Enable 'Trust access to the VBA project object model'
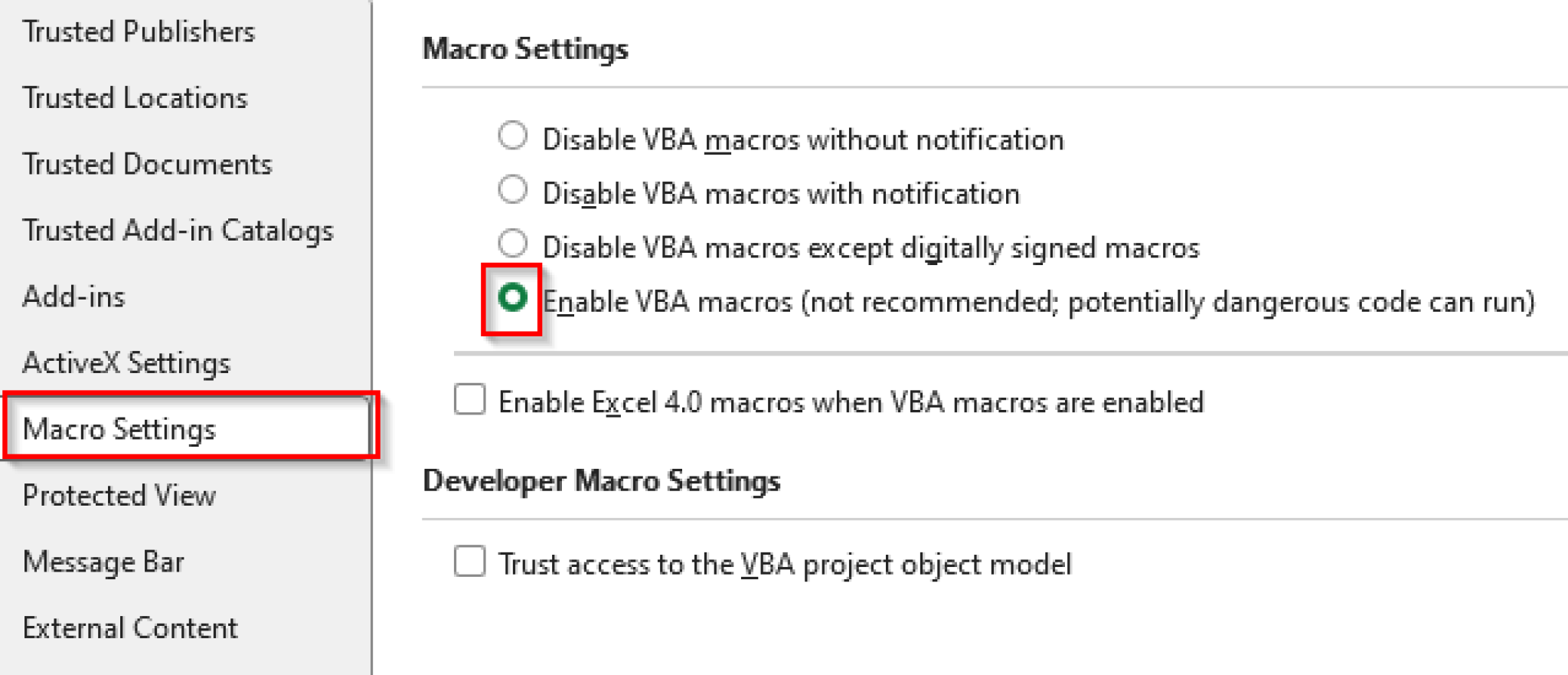Screen dimensions: 1568x675 tap(469, 562)
